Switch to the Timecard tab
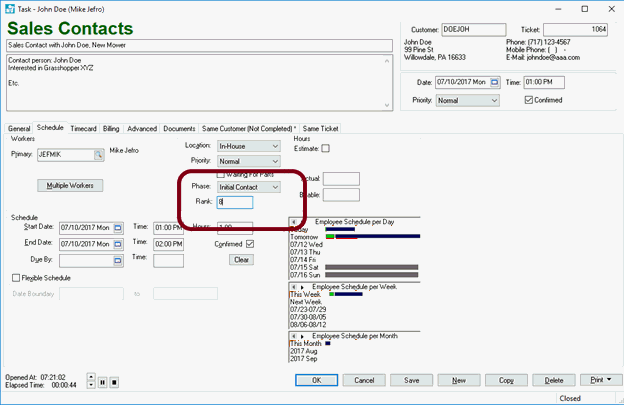The height and width of the screenshot is (405, 624). point(84,129)
